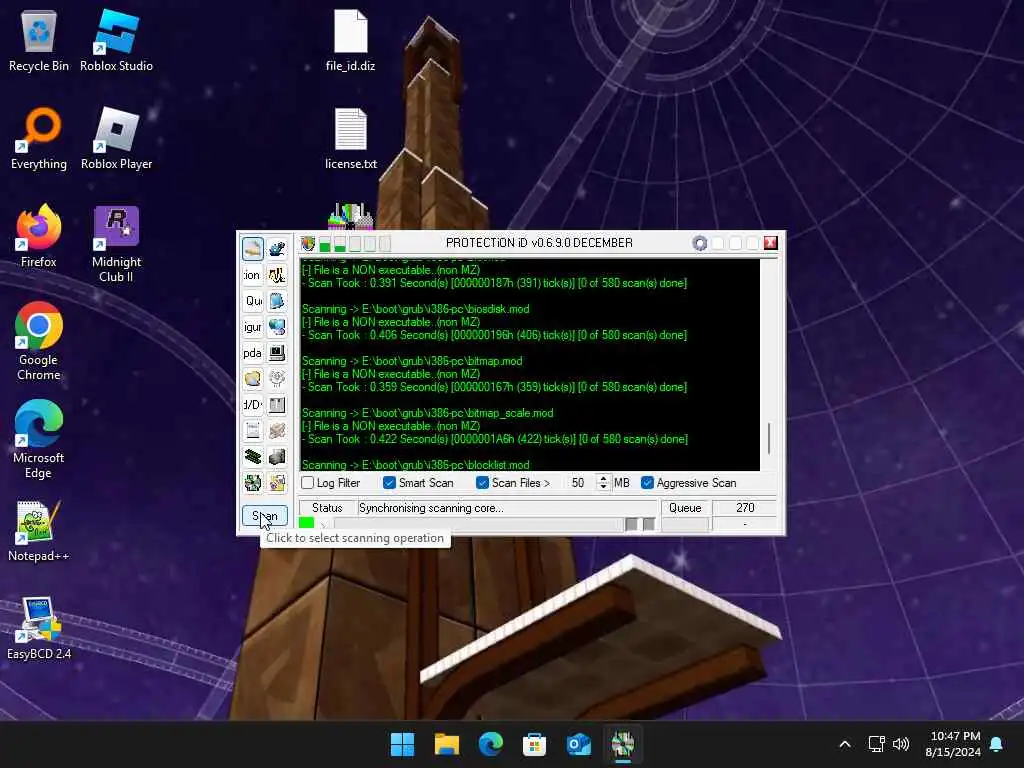
Task: Click the blue plug icon beside the hand
Action: [277, 249]
